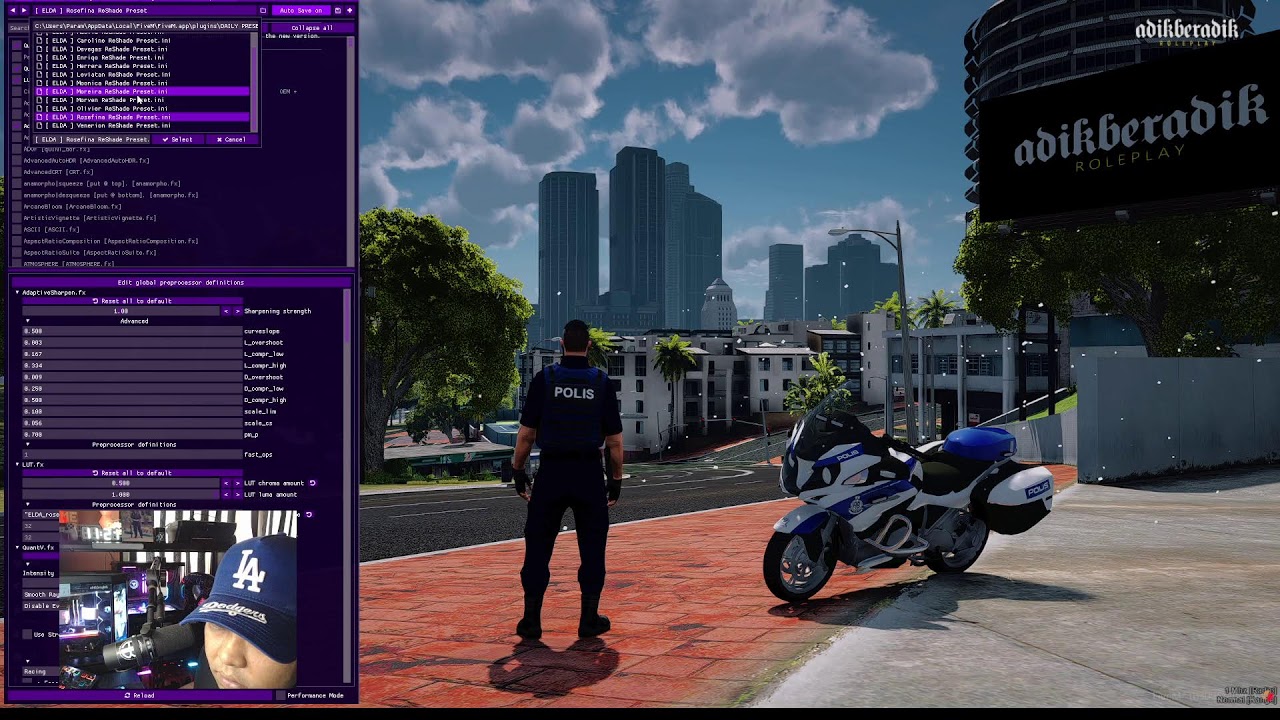Cancel the preset file dialog

tap(231, 139)
